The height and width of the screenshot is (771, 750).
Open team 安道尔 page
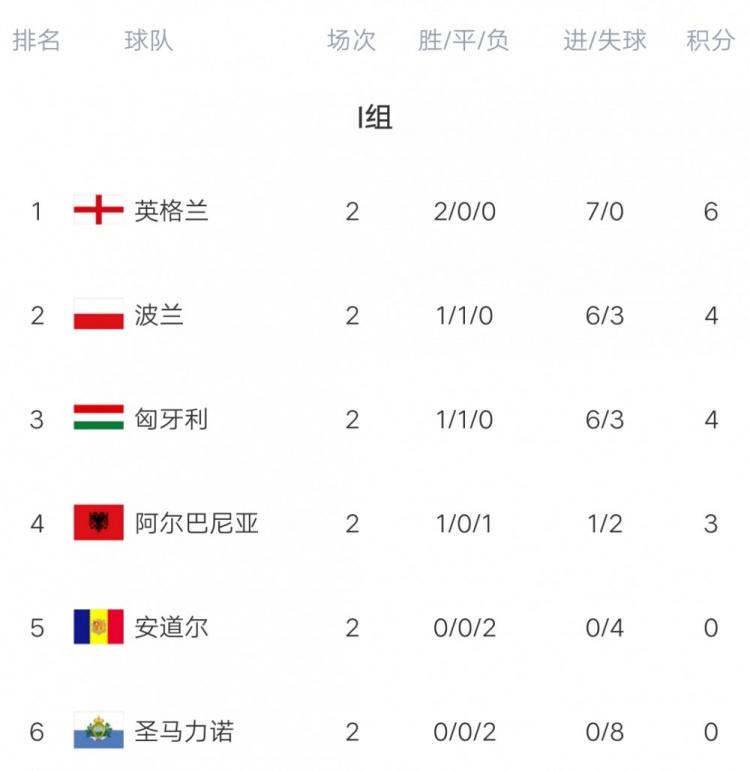tap(171, 627)
